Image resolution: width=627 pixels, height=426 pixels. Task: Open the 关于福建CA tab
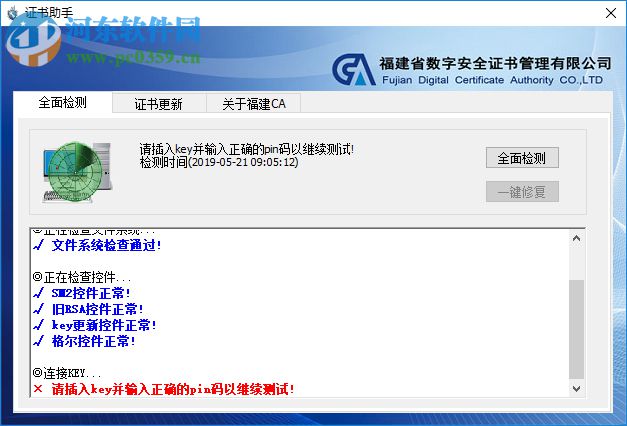254,104
